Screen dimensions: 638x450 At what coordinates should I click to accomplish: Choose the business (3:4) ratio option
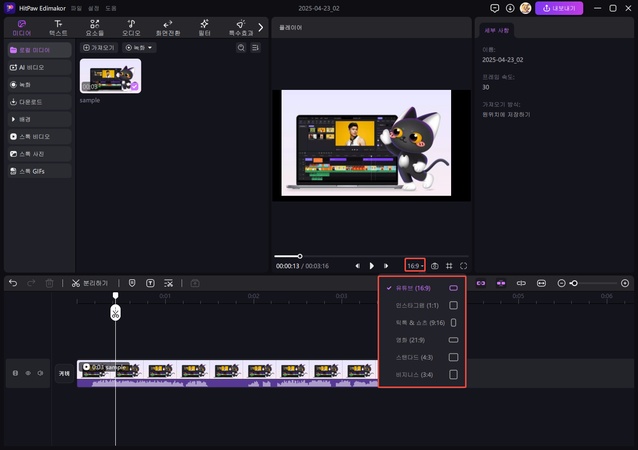pos(422,375)
